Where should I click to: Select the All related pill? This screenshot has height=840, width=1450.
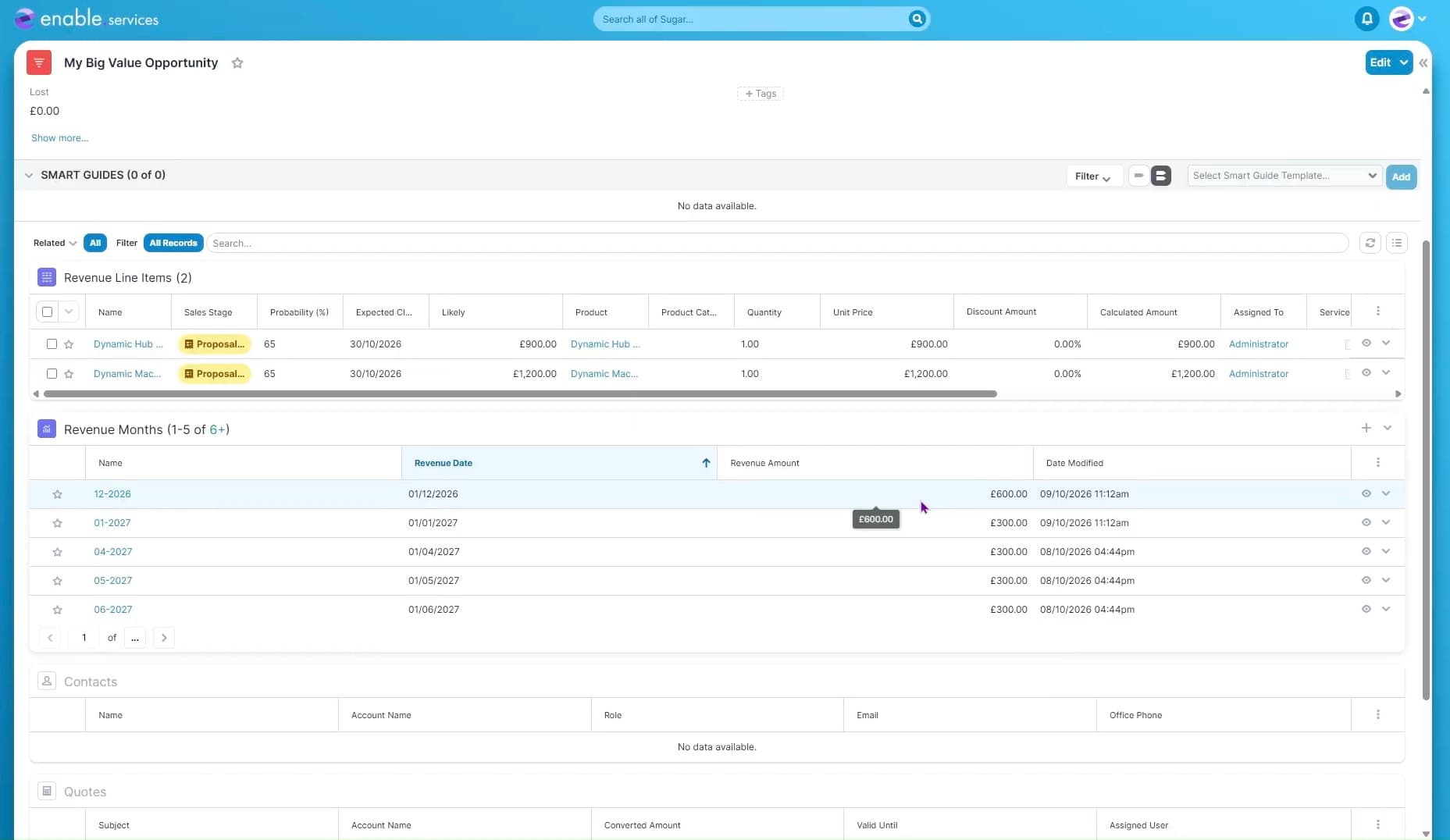pos(95,243)
